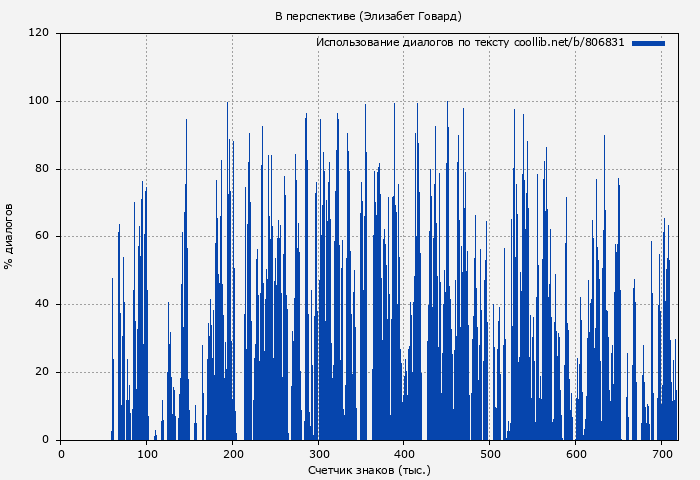Click the 600 tick on horizontal axis

tap(576, 454)
